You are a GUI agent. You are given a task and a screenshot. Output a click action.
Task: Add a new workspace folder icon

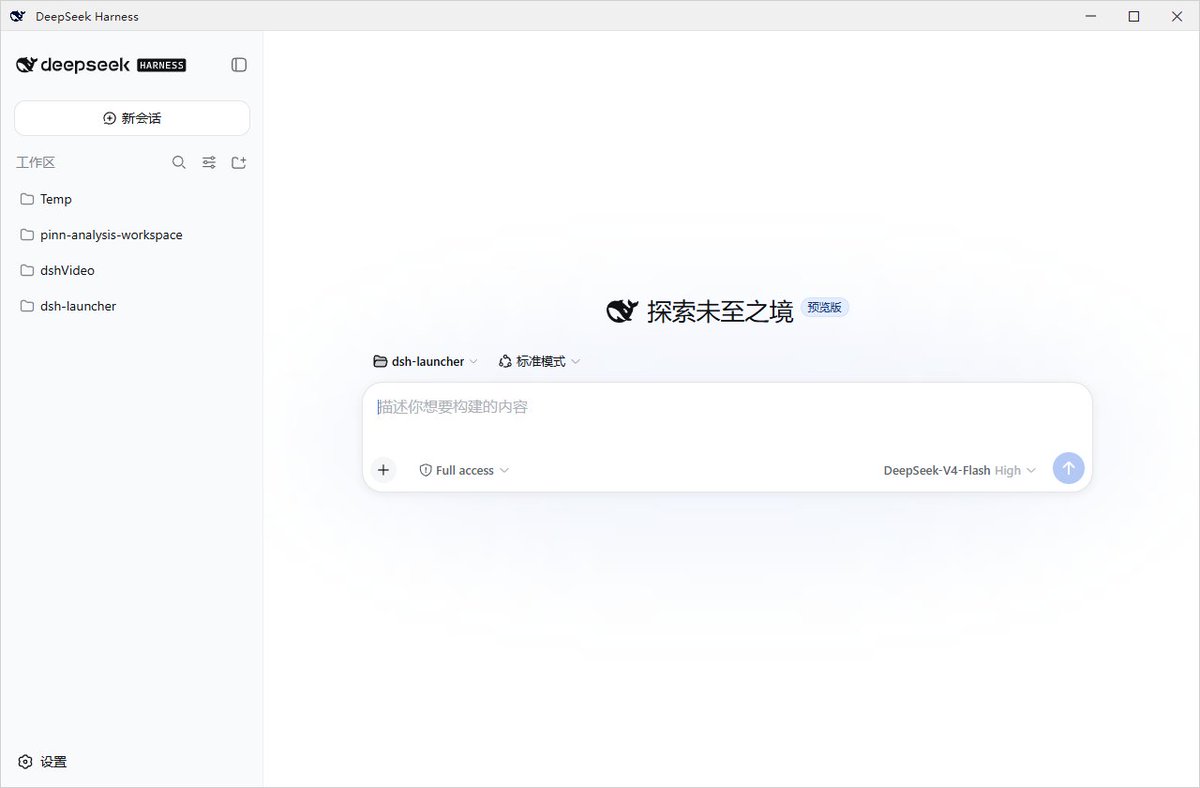coord(239,162)
